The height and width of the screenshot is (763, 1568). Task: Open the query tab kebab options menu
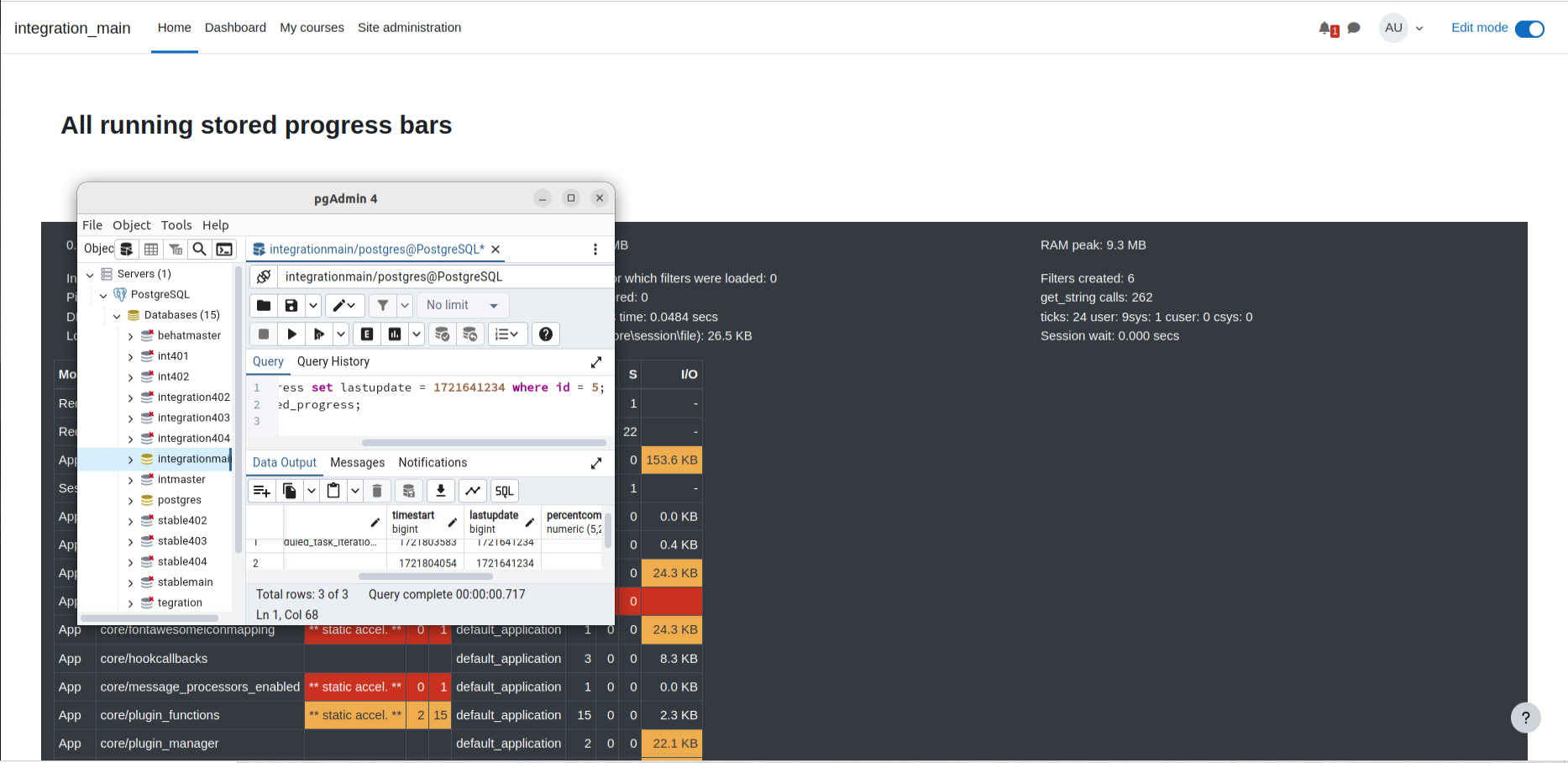pyautogui.click(x=595, y=249)
